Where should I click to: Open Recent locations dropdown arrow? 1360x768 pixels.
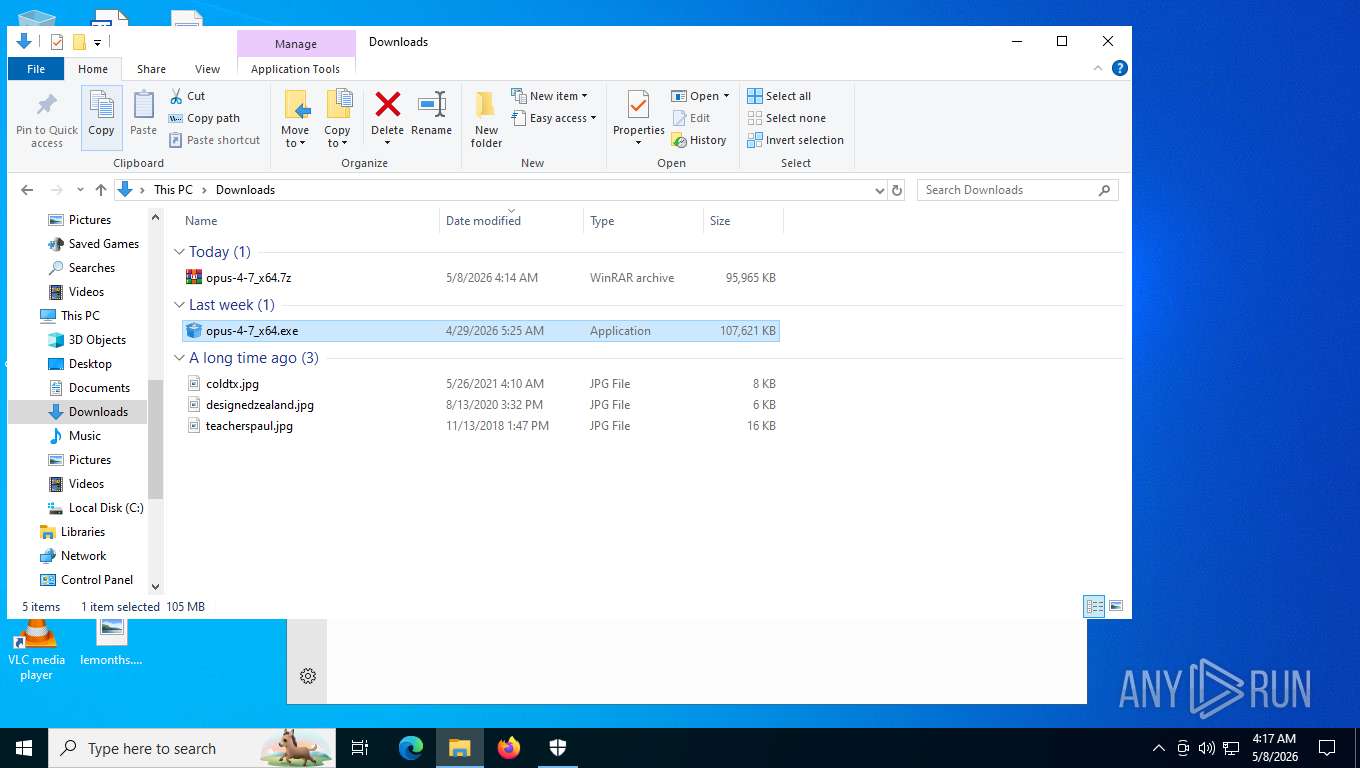(x=80, y=190)
